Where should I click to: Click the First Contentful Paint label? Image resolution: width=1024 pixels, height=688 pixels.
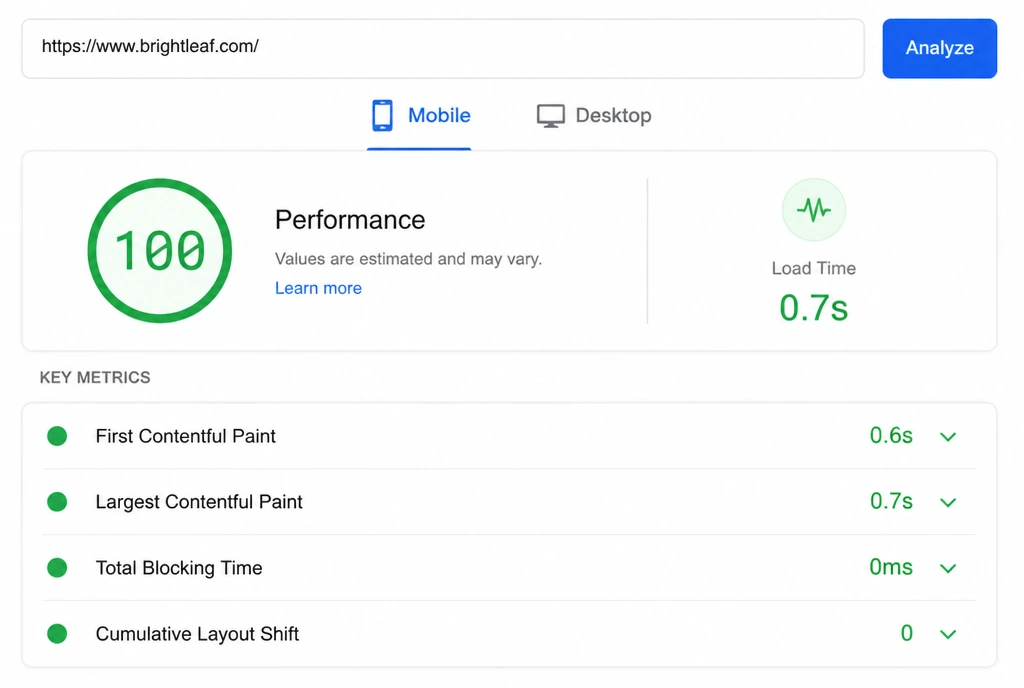click(x=185, y=436)
